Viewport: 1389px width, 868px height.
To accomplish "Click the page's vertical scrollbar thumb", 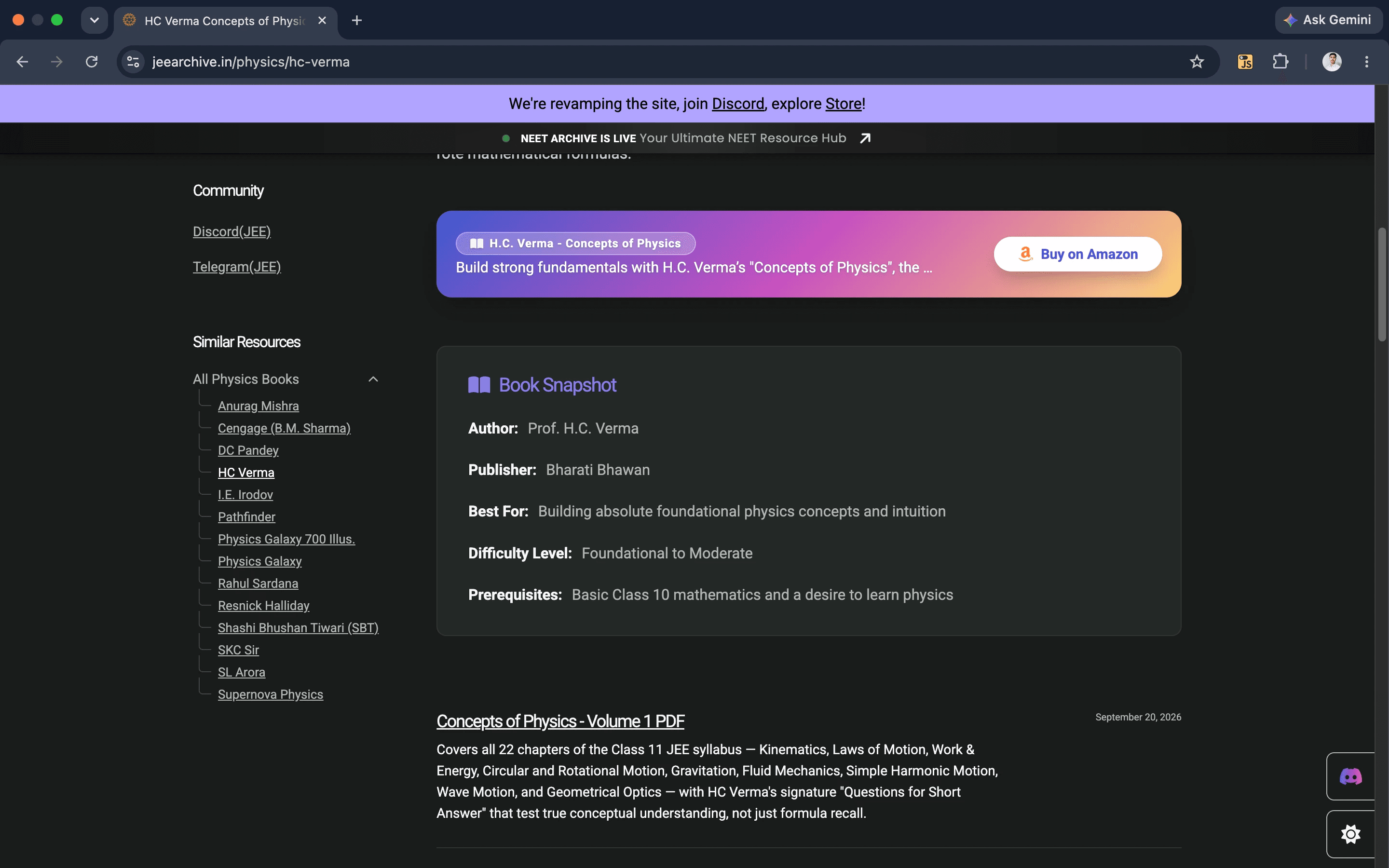I will (x=1382, y=285).
